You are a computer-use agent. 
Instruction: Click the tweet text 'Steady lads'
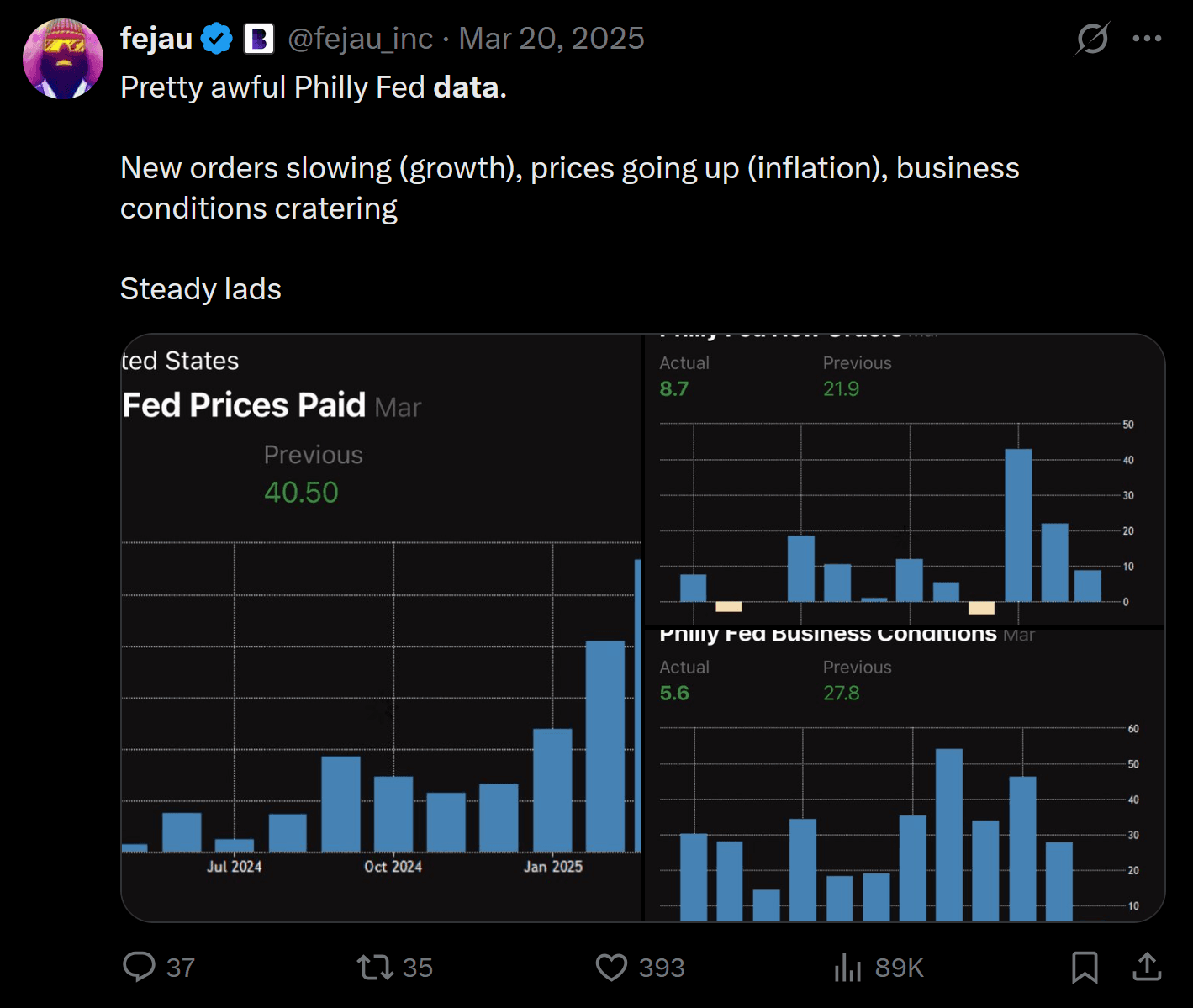(x=201, y=289)
